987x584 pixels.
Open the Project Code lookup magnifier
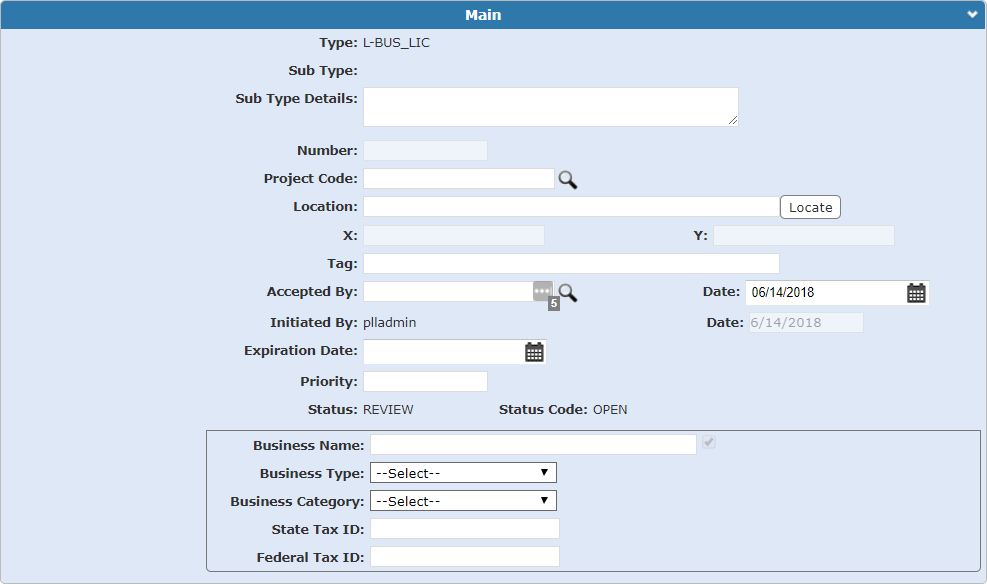click(569, 178)
